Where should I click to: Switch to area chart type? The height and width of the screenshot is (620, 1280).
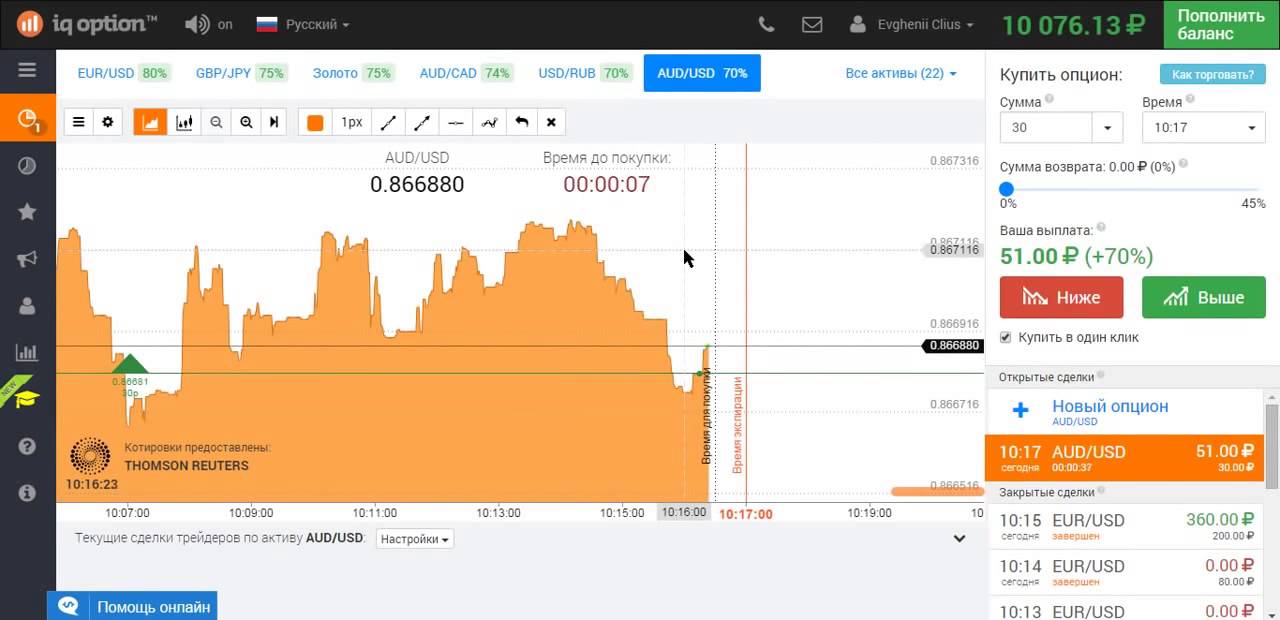(151, 122)
